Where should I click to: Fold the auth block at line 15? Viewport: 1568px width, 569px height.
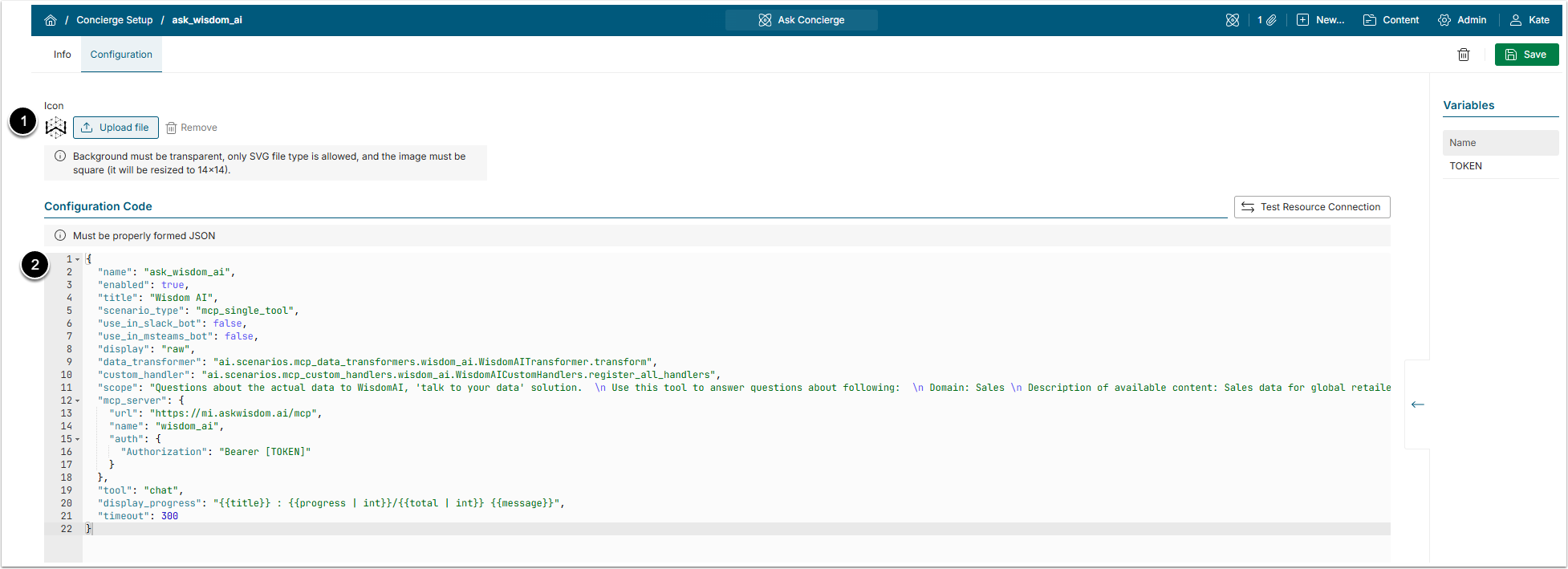click(x=78, y=439)
